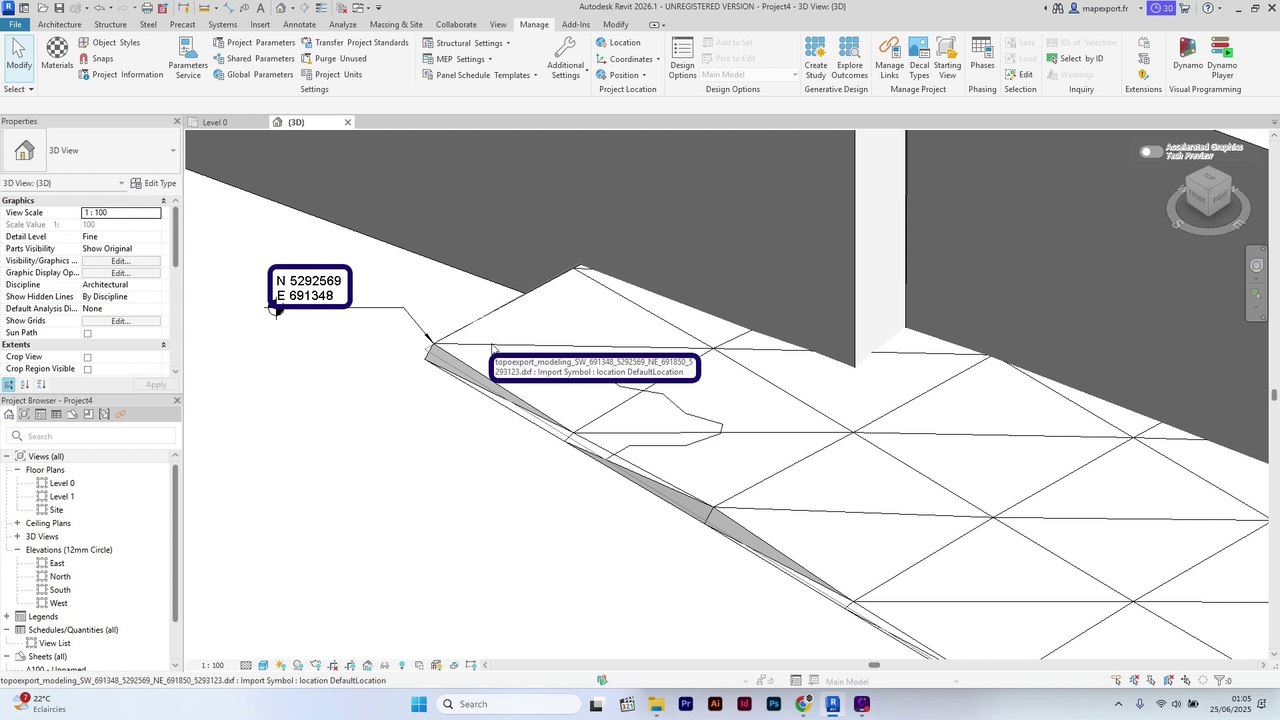1280x720 pixels.
Task: Set the Starting View
Action: (x=947, y=58)
